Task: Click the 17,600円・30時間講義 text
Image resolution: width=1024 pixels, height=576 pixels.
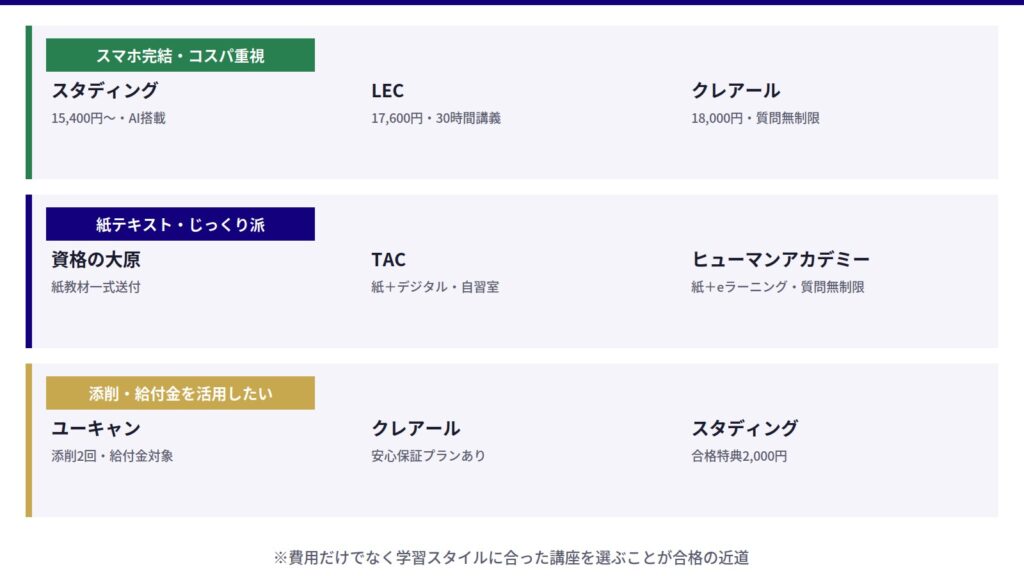Action: pos(435,118)
